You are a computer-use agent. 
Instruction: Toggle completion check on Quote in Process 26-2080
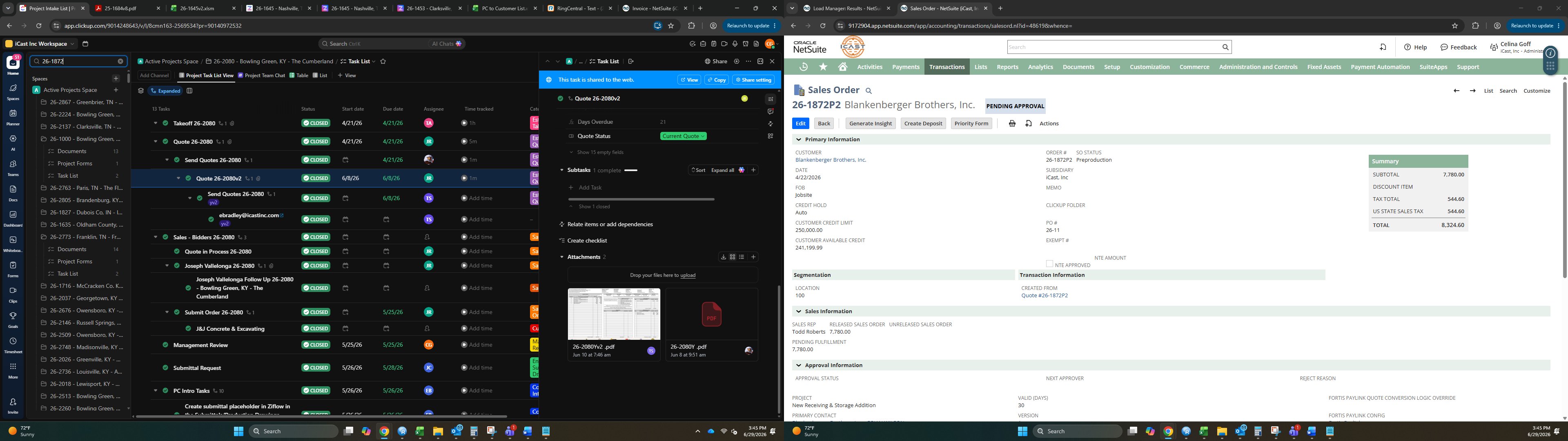pyautogui.click(x=176, y=252)
